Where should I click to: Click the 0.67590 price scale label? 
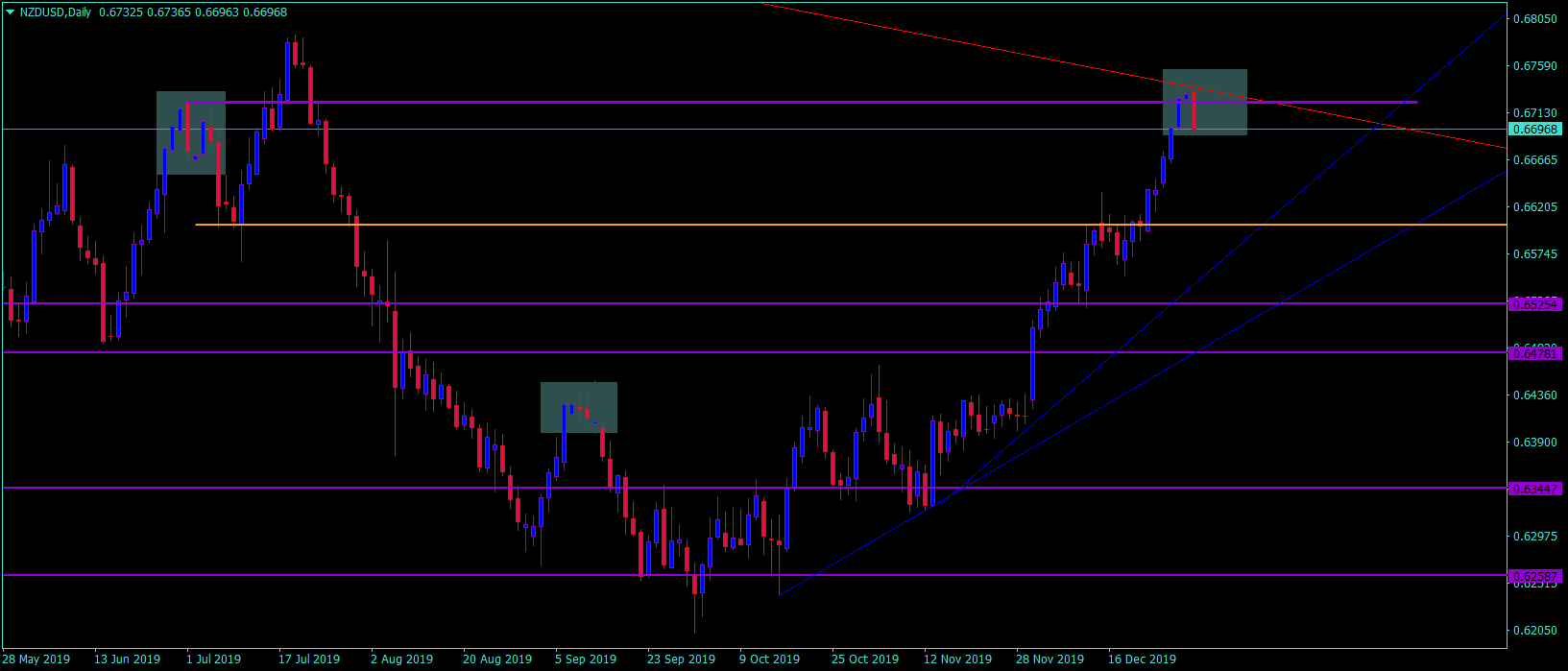tap(1534, 66)
